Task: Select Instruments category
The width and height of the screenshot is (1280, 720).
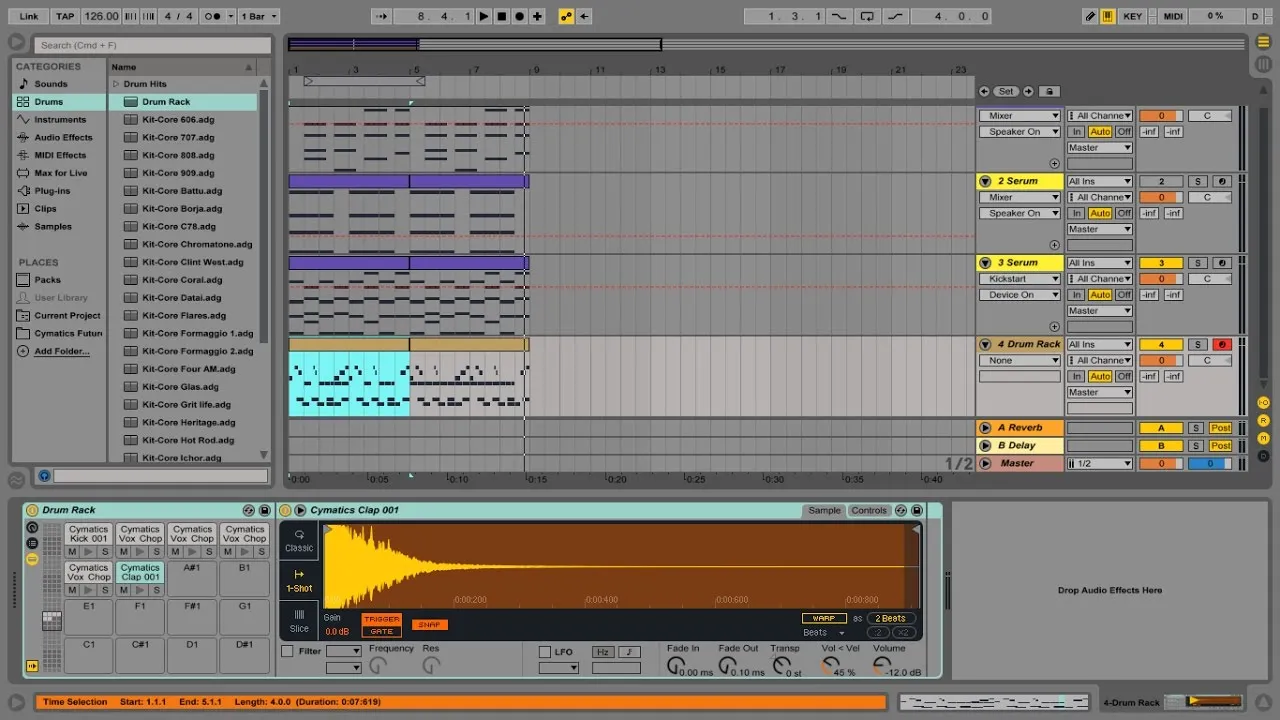Action: [x=60, y=120]
